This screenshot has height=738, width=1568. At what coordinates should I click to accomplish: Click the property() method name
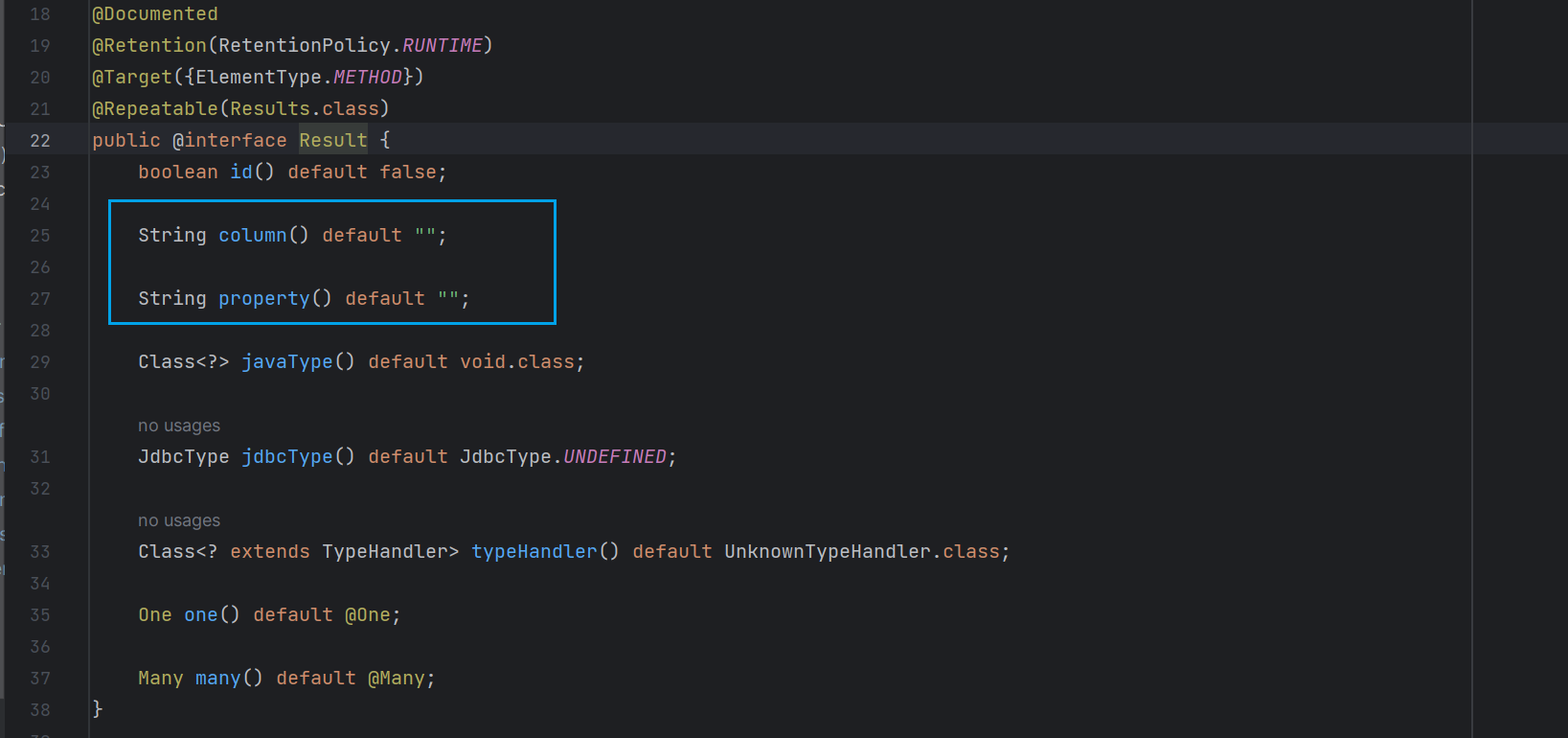[264, 298]
